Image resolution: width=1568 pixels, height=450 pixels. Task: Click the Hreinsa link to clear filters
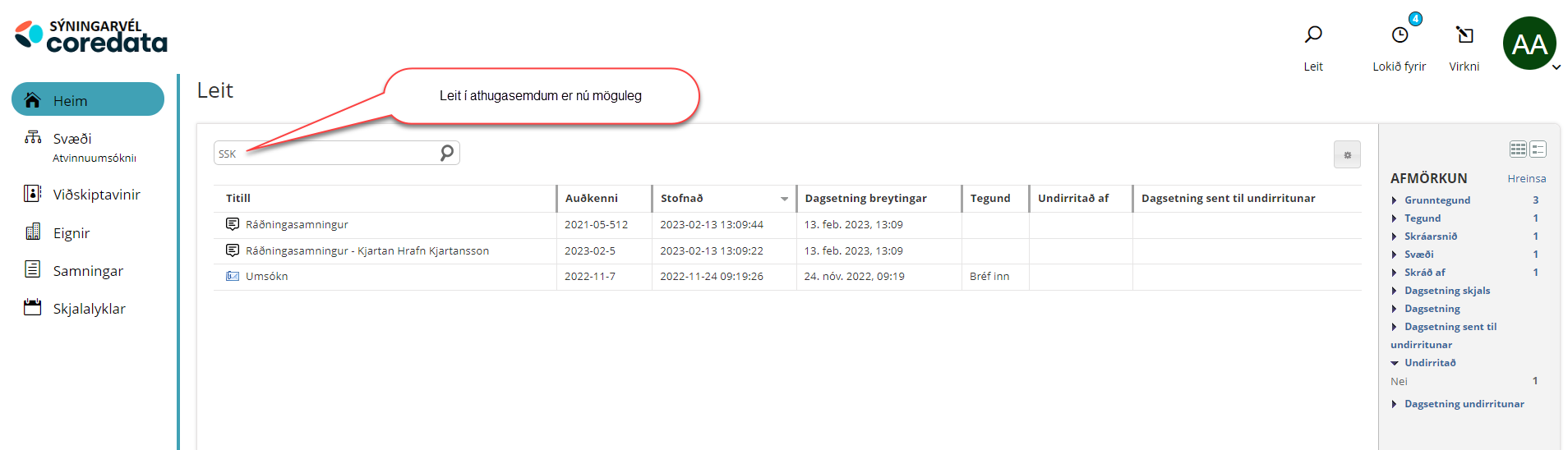(x=1526, y=179)
